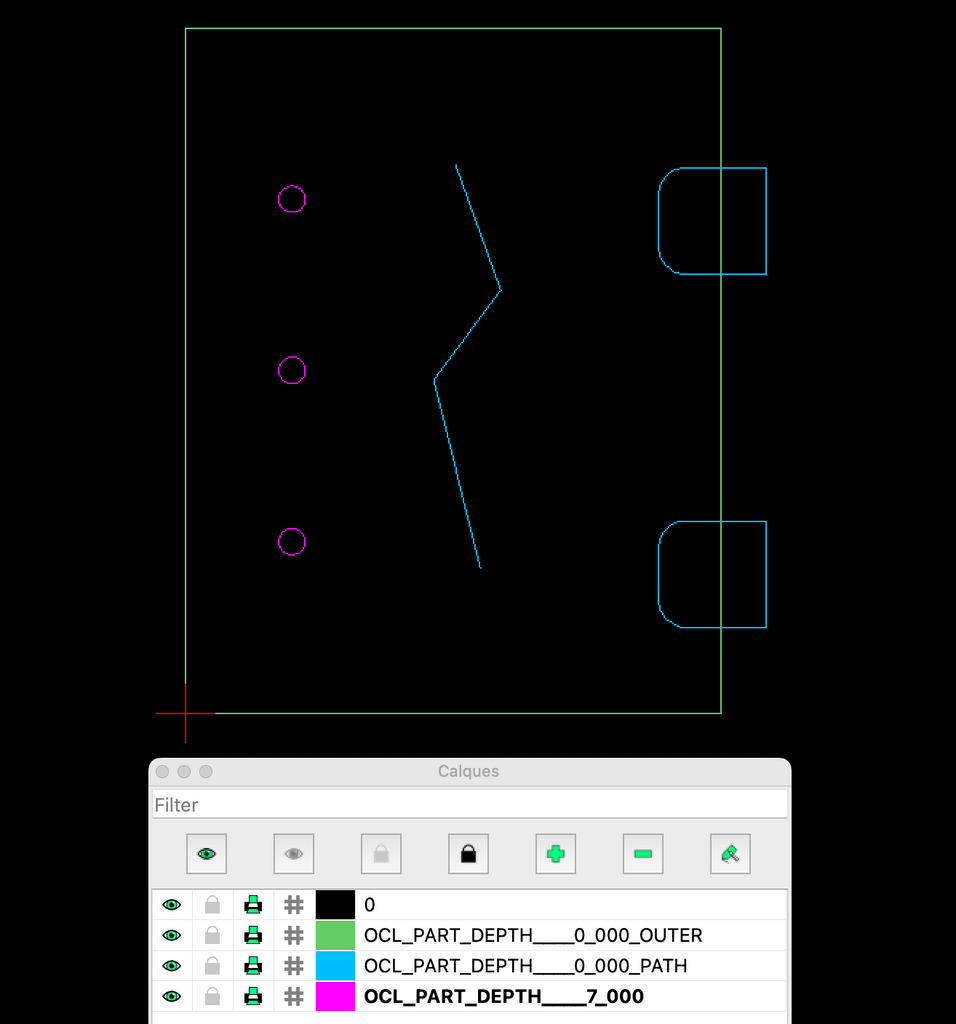The width and height of the screenshot is (956, 1024).
Task: Click the magenta swatch of 7_000 layer
Action: 335,997
